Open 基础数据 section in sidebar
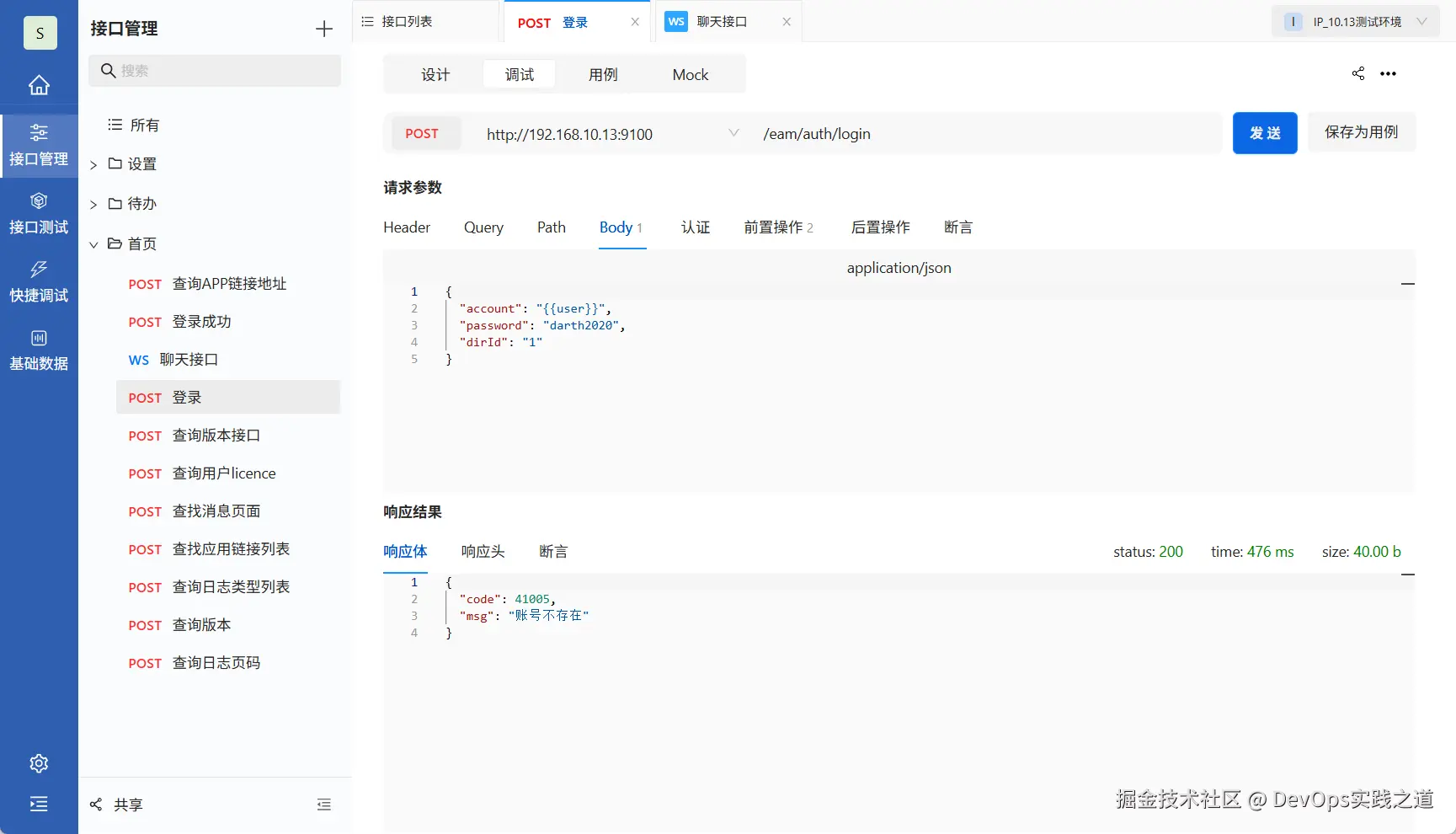Viewport: 1456px width, 834px height. [x=39, y=350]
